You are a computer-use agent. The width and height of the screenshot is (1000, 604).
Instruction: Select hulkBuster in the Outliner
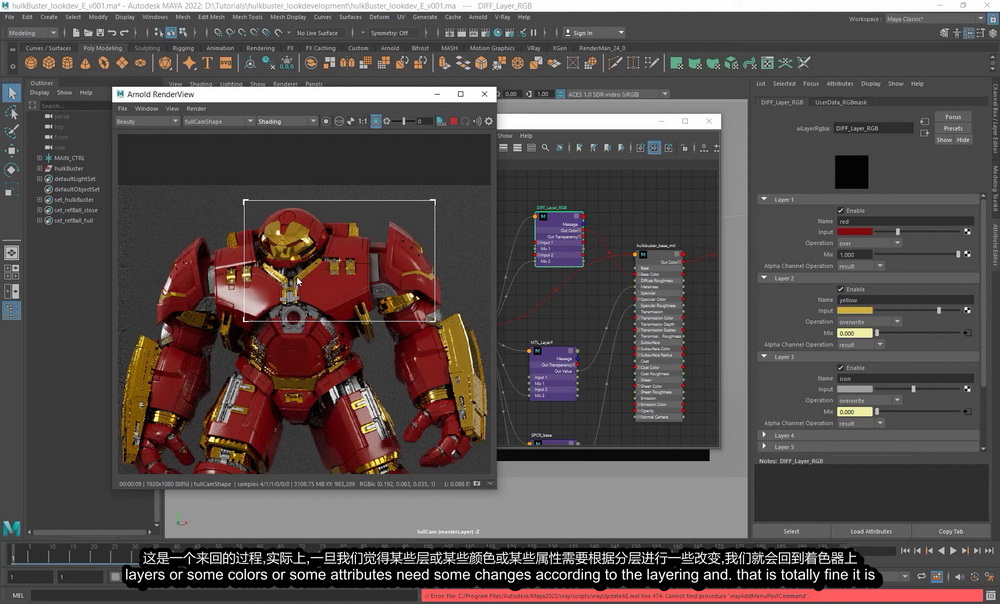(69, 168)
